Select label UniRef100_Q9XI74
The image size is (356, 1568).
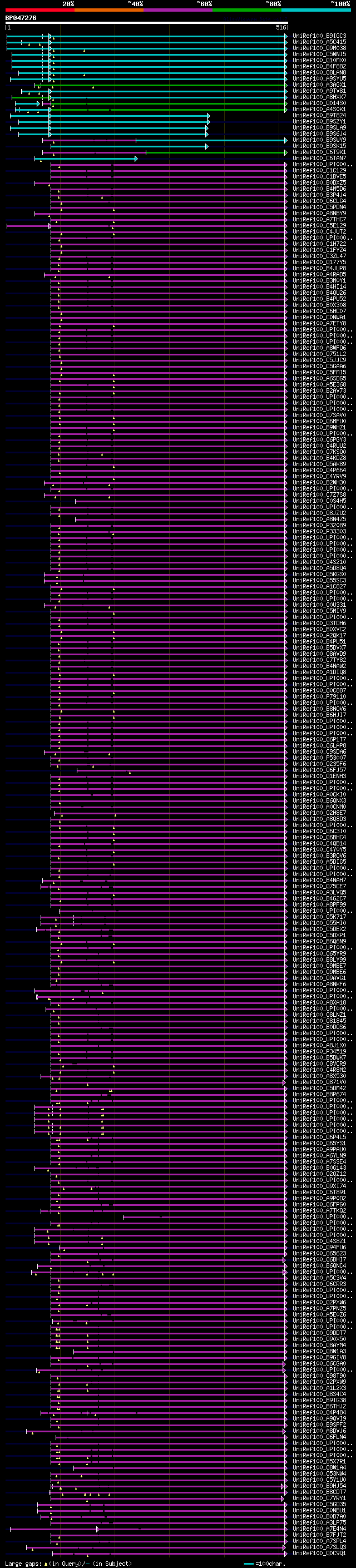pos(319,1186)
